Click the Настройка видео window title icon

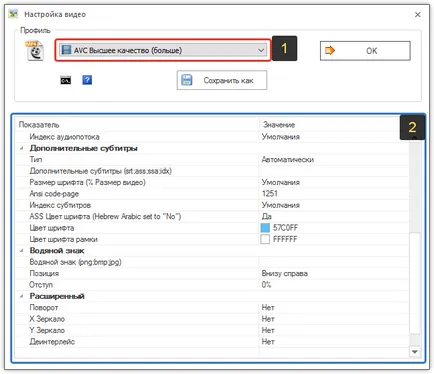(x=14, y=14)
